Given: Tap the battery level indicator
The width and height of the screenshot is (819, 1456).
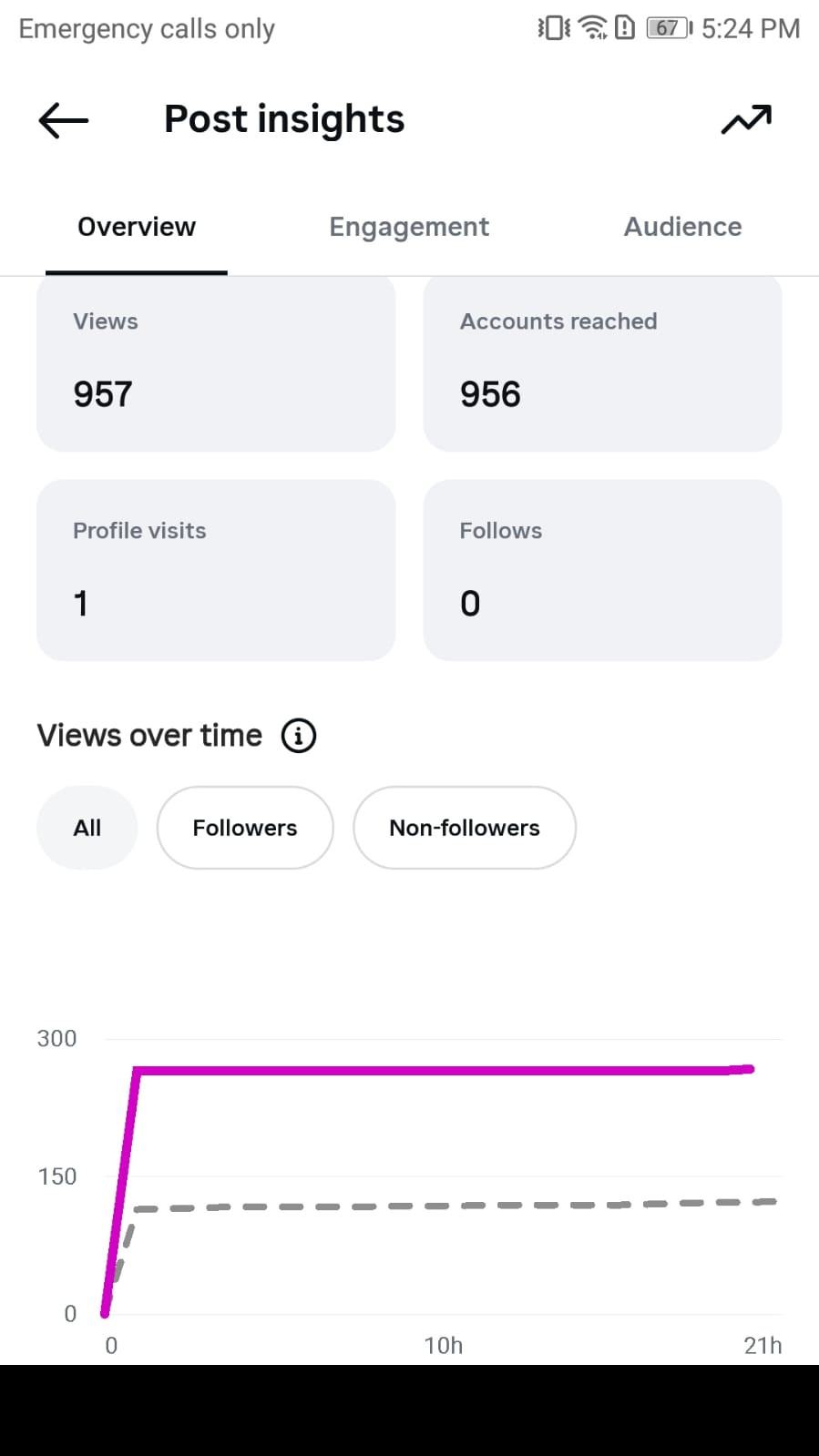Looking at the screenshot, I should click(670, 28).
